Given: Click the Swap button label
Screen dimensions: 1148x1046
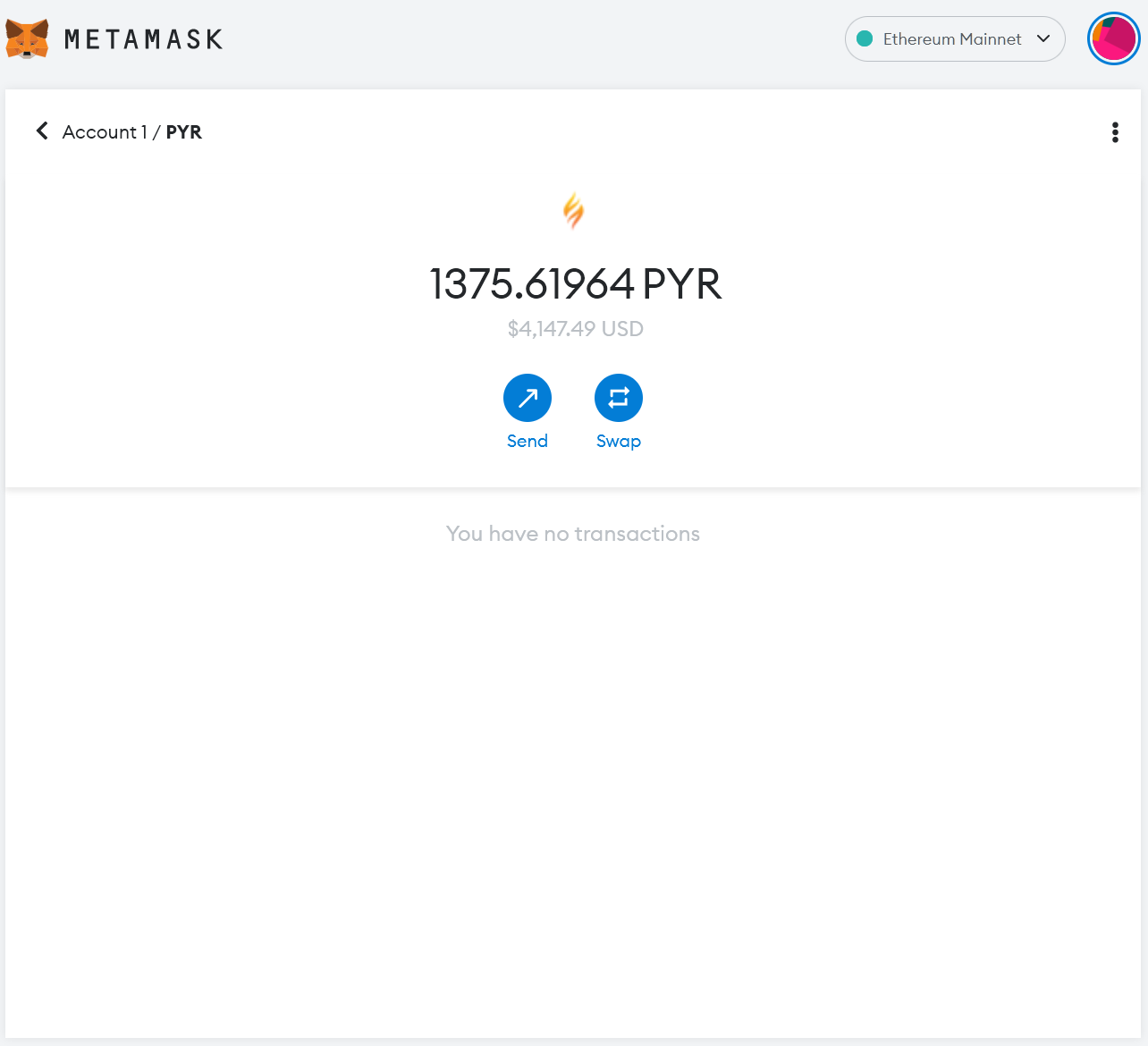Looking at the screenshot, I should click(x=619, y=441).
